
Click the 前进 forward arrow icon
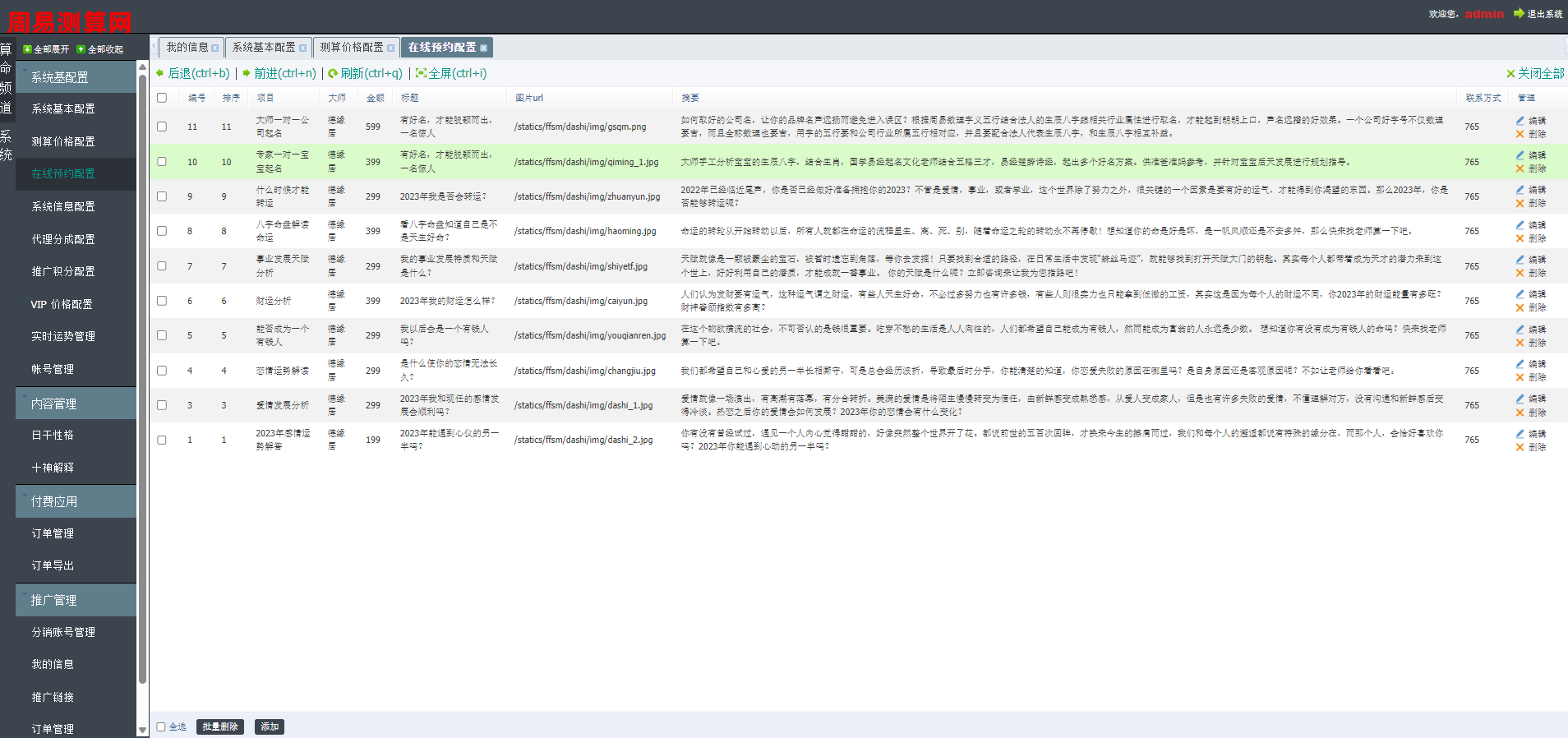coord(247,73)
